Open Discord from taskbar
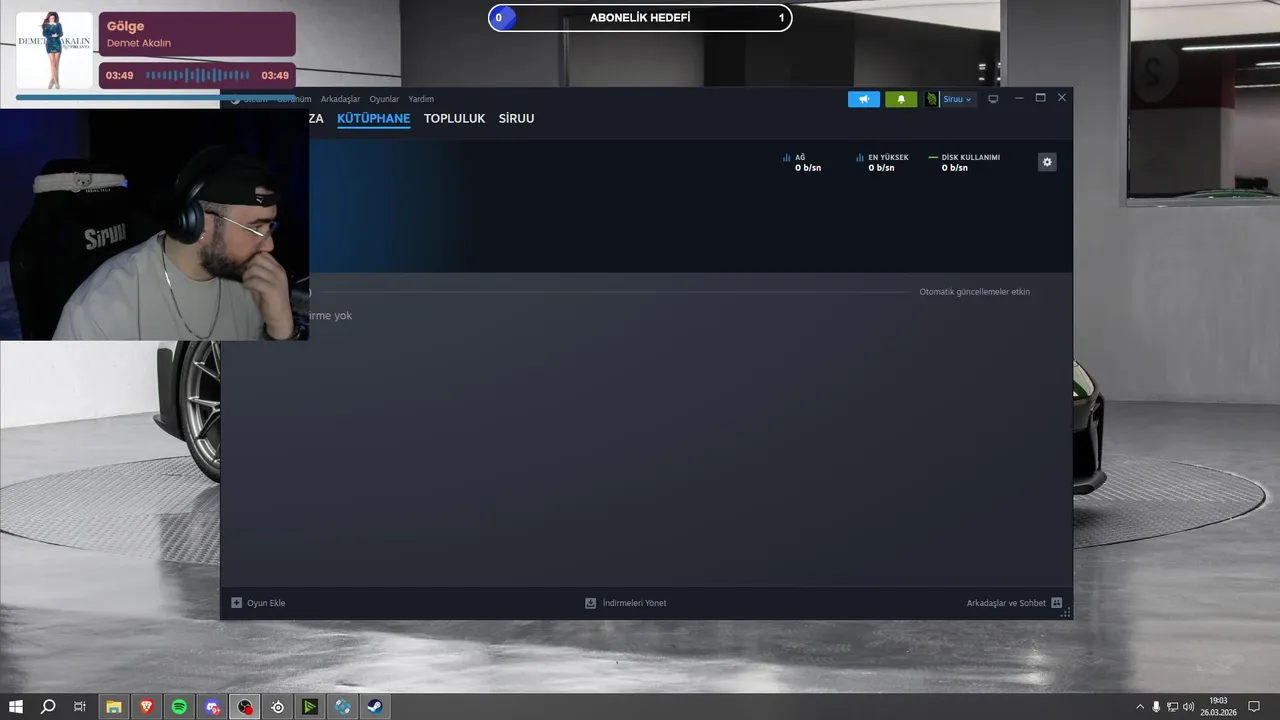1280x720 pixels. (x=212, y=707)
